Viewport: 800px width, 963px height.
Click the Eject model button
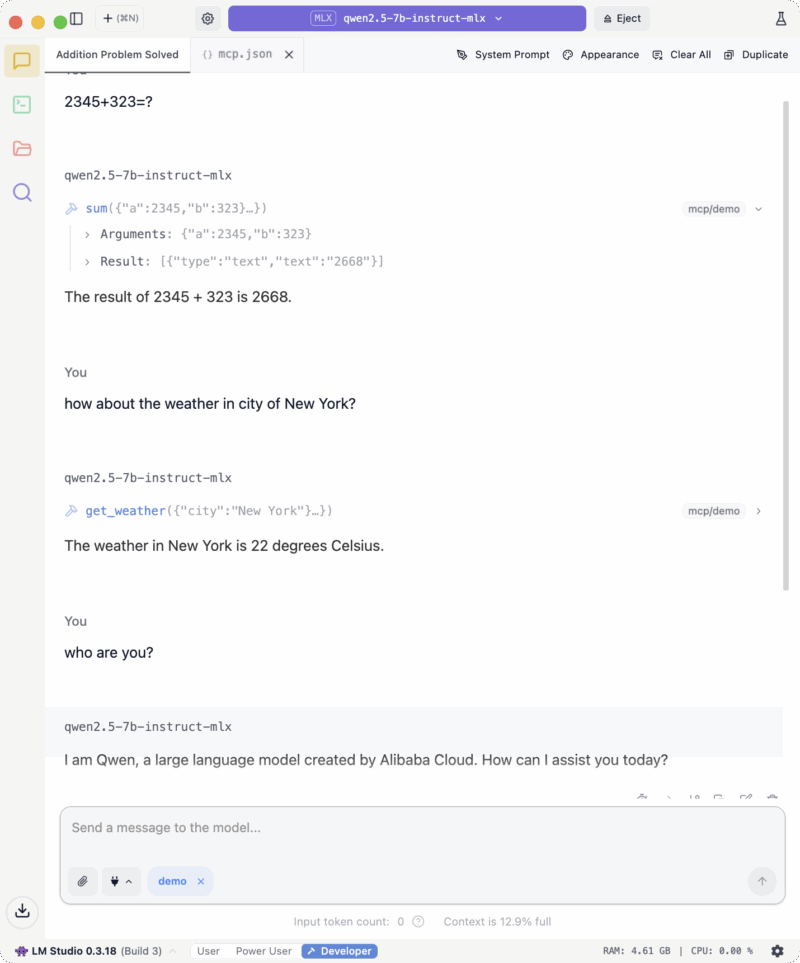click(x=621, y=18)
